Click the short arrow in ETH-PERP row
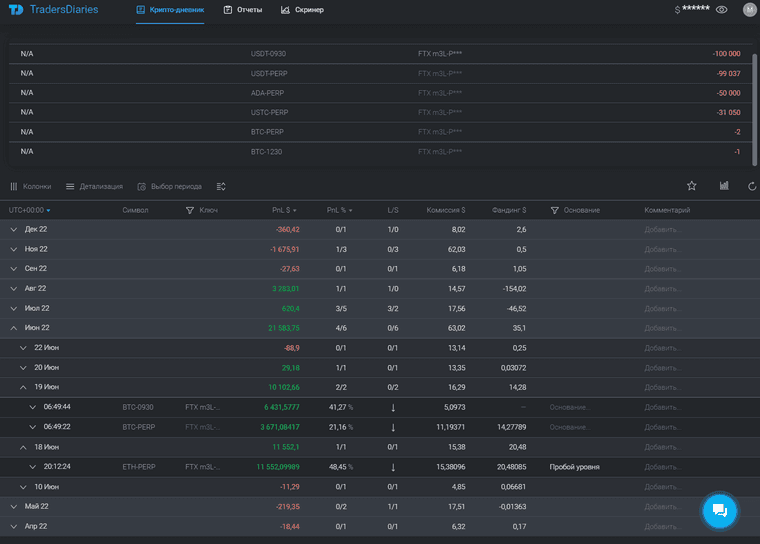 pos(393,467)
